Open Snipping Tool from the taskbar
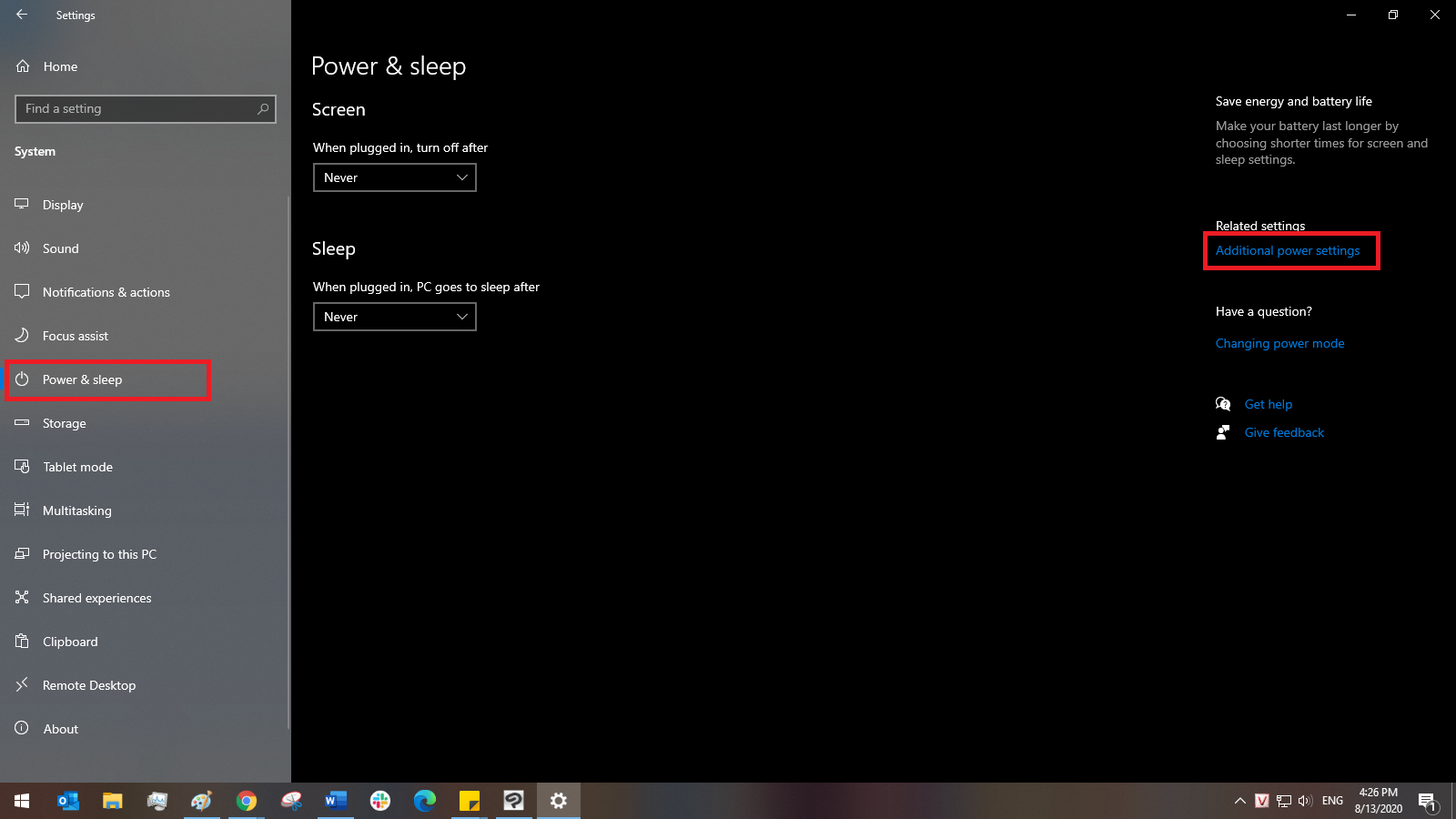Screen dimensions: 1456x819 [291, 801]
